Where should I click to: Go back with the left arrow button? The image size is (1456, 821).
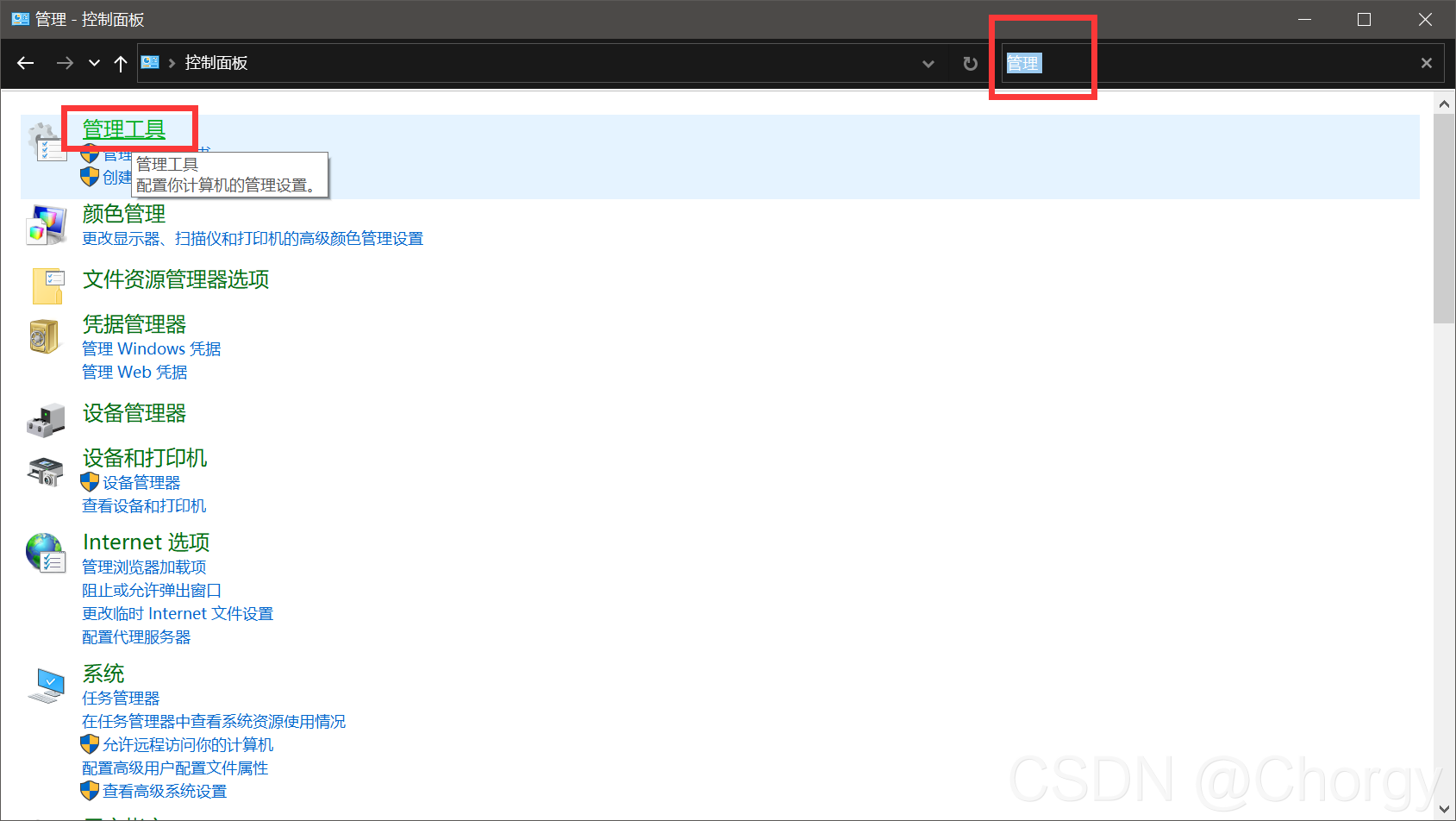pos(26,63)
